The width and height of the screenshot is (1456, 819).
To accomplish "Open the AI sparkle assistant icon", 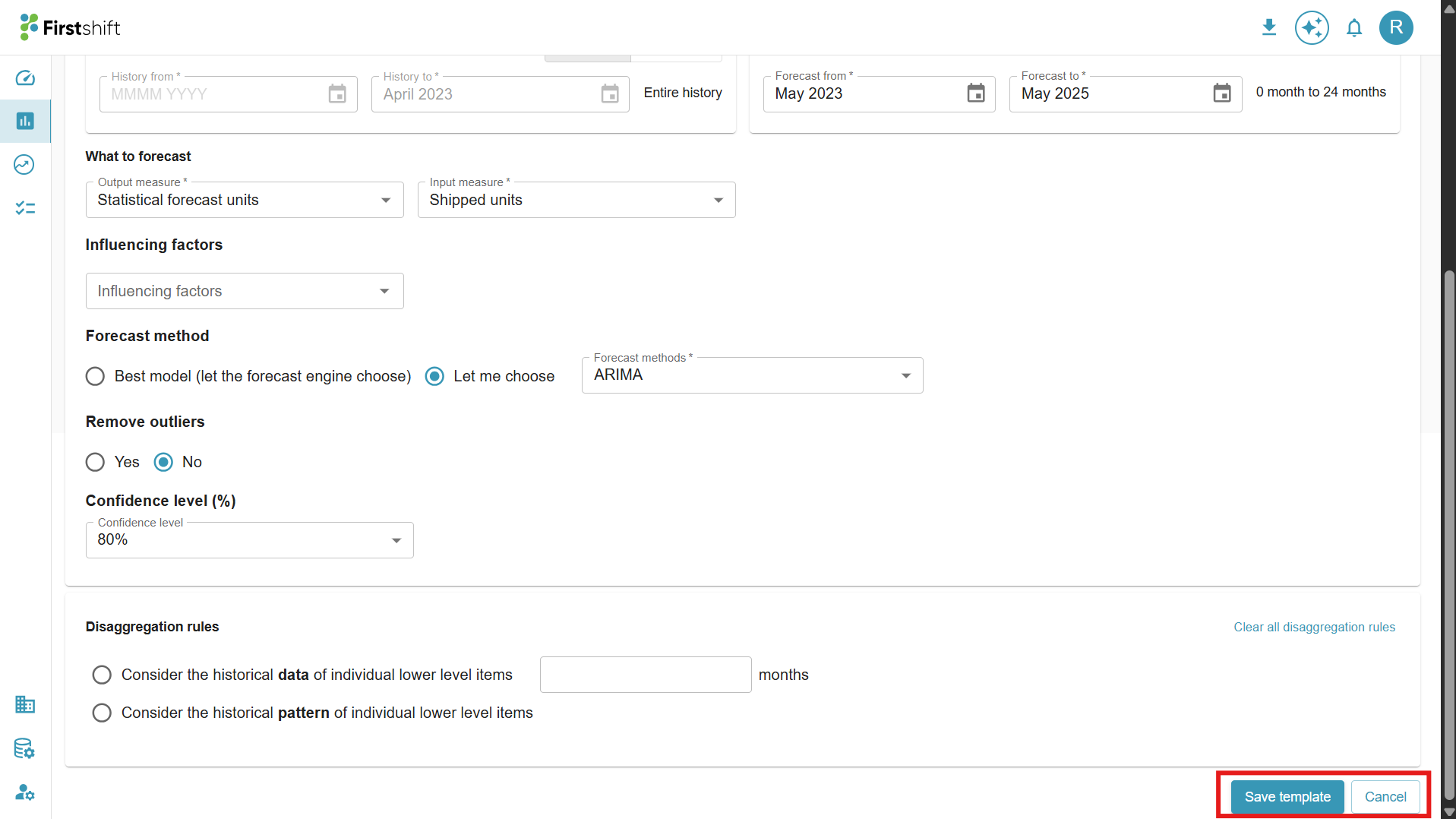I will (x=1312, y=28).
